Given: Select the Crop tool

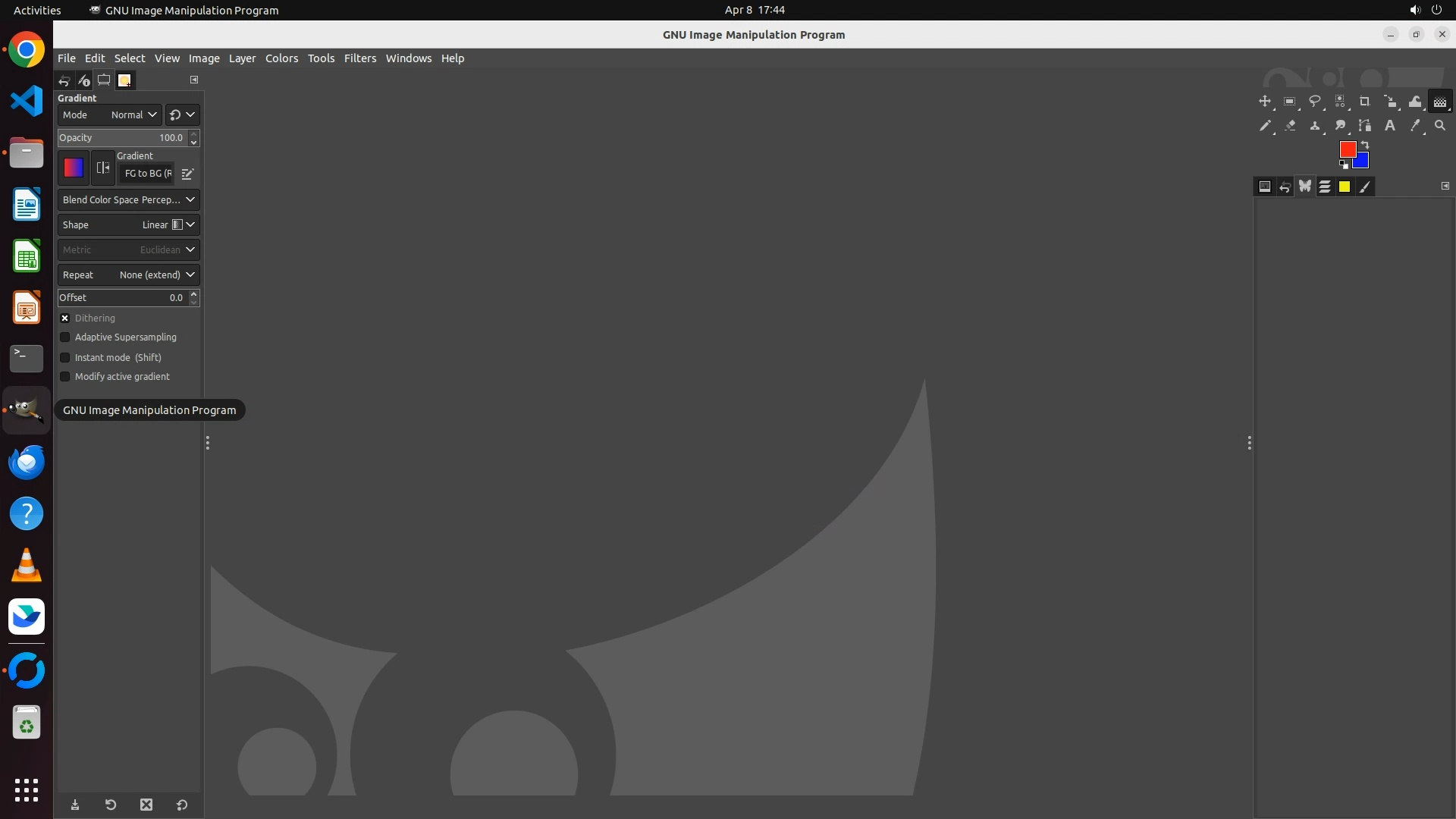Looking at the screenshot, I should click(x=1365, y=102).
